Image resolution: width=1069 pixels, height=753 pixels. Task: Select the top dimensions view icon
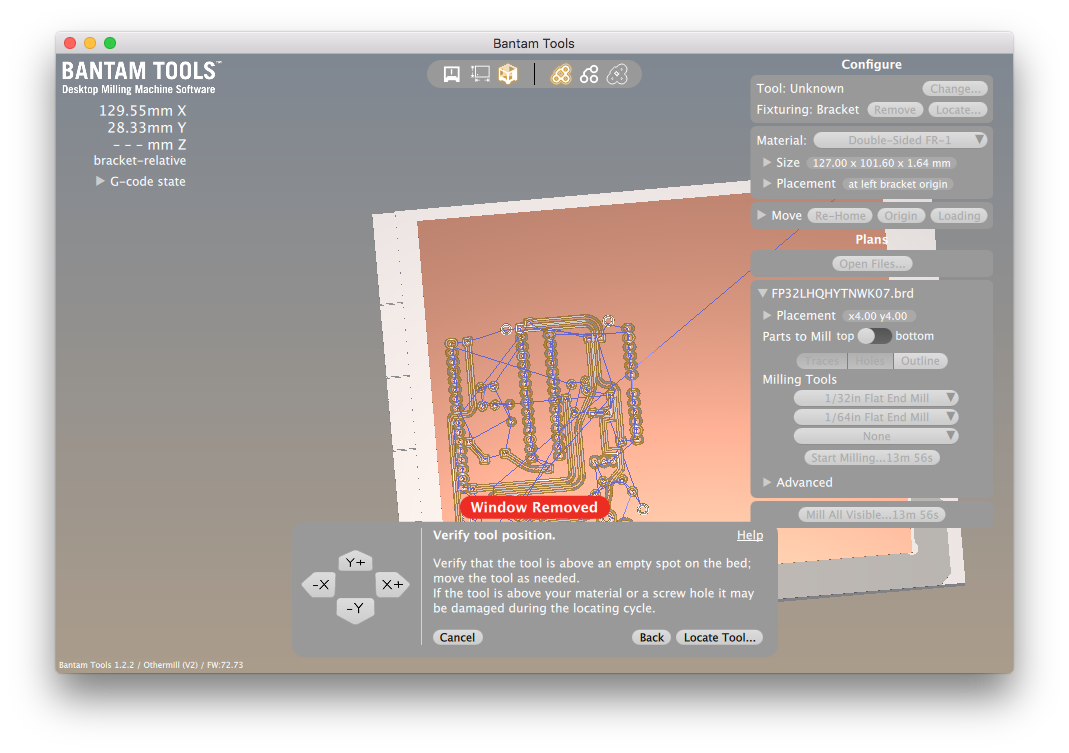click(480, 74)
